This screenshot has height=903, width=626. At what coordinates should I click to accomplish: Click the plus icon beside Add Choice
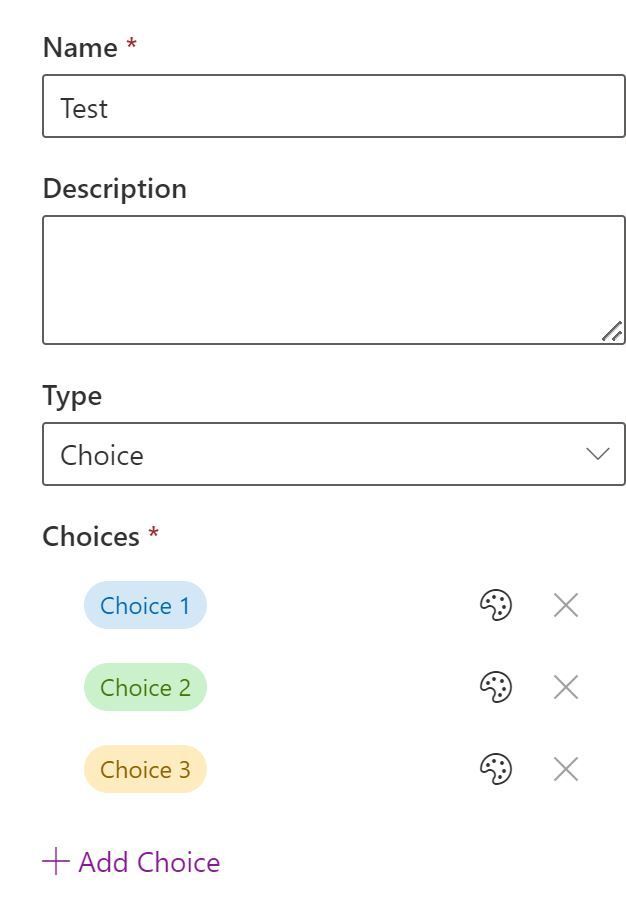[53, 861]
